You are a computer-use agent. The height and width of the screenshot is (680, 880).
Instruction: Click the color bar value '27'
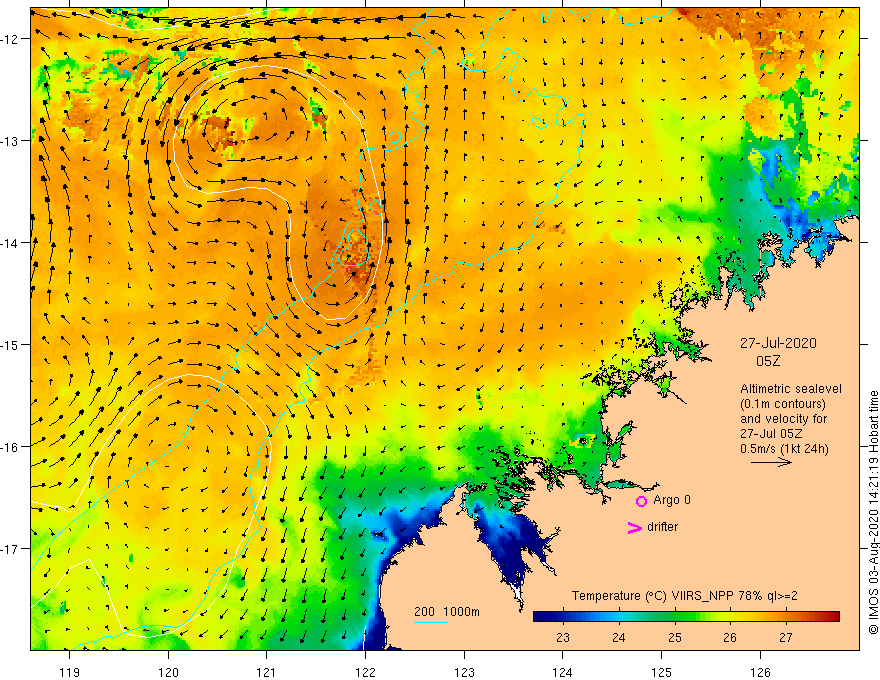tap(786, 638)
